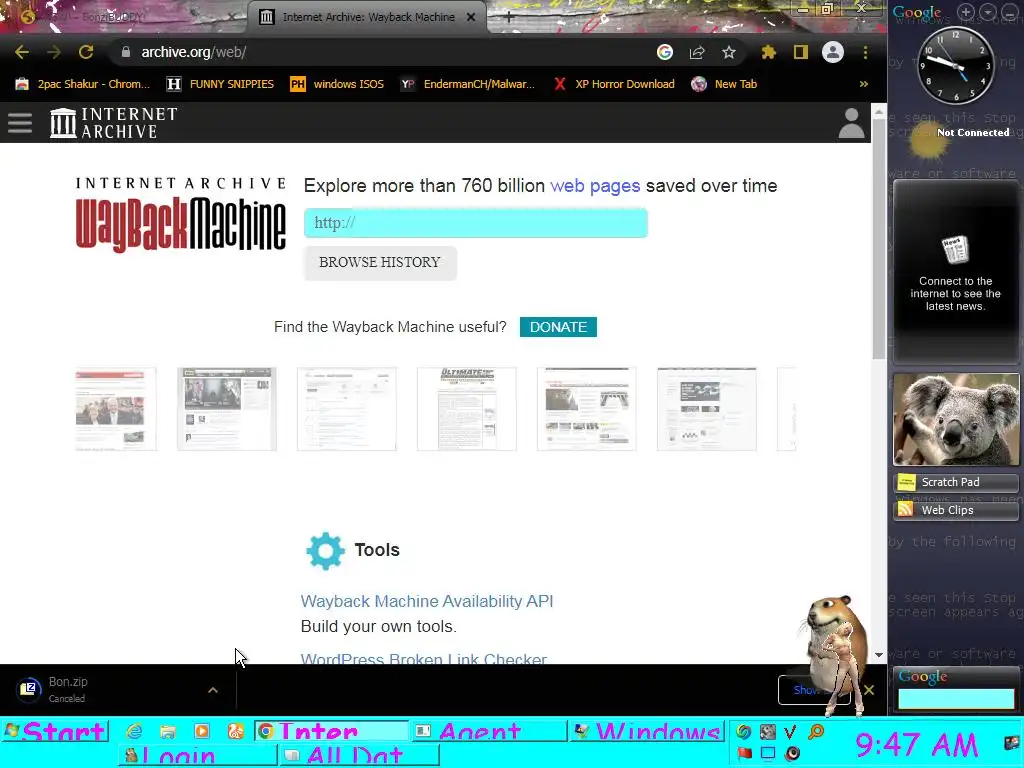Click the Tools gear icon
1024x768 pixels.
pyautogui.click(x=325, y=551)
